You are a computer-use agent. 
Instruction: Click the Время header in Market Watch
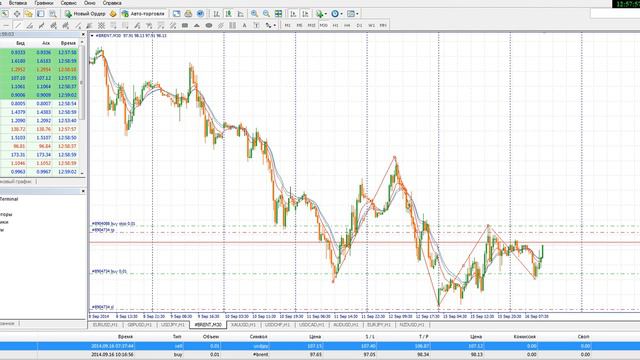[68, 43]
